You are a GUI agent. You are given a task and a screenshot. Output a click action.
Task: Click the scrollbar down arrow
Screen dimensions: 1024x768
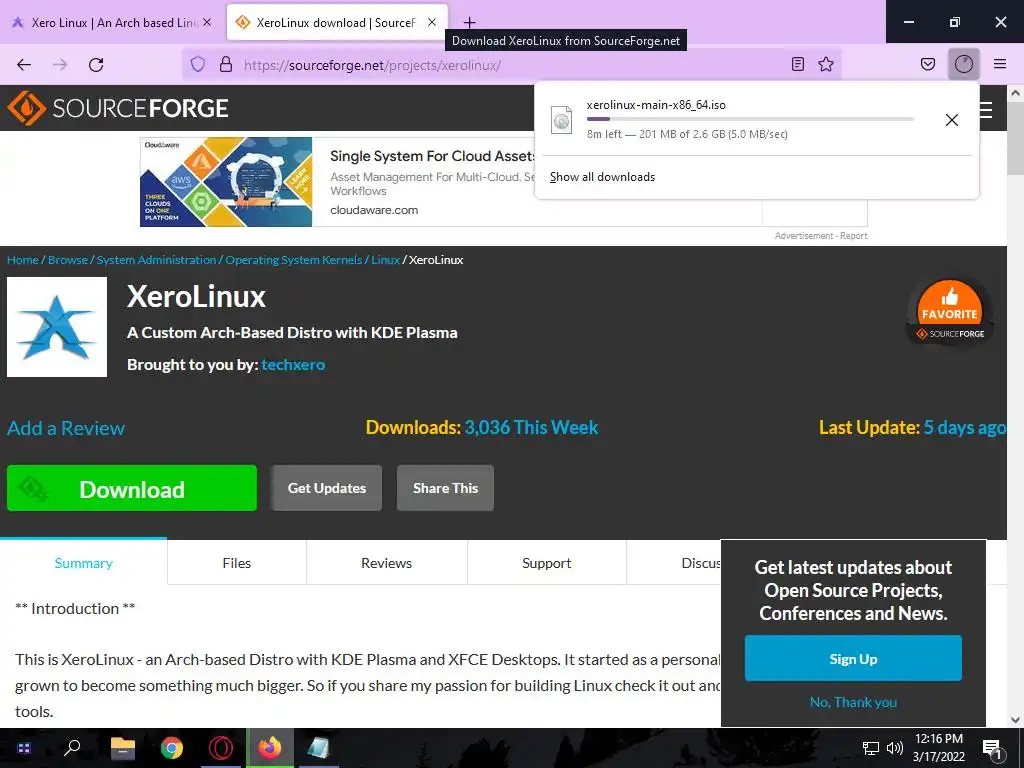[x=1016, y=720]
